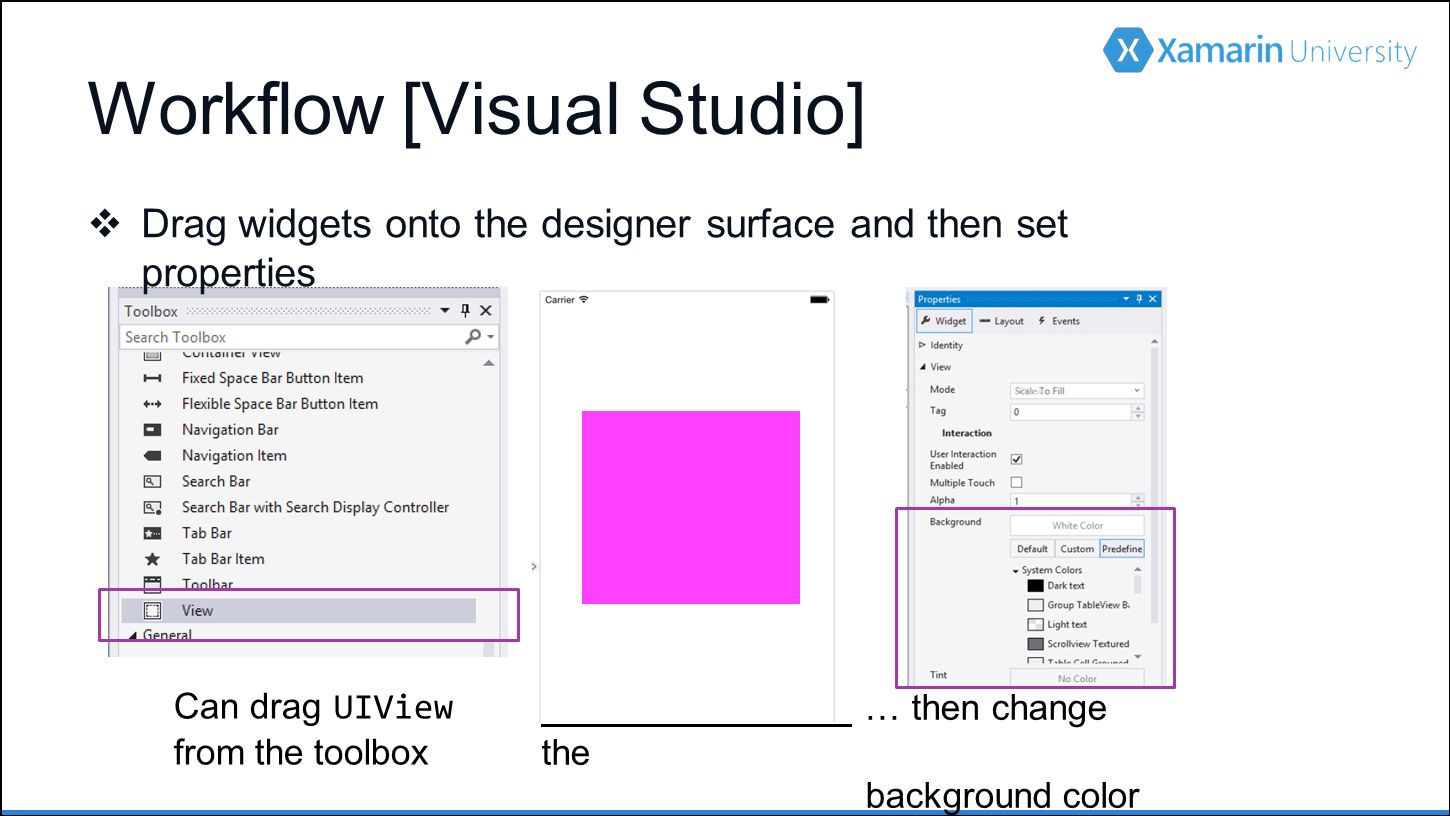Expand the Identity section in Properties
The height and width of the screenshot is (816, 1450).
[922, 345]
